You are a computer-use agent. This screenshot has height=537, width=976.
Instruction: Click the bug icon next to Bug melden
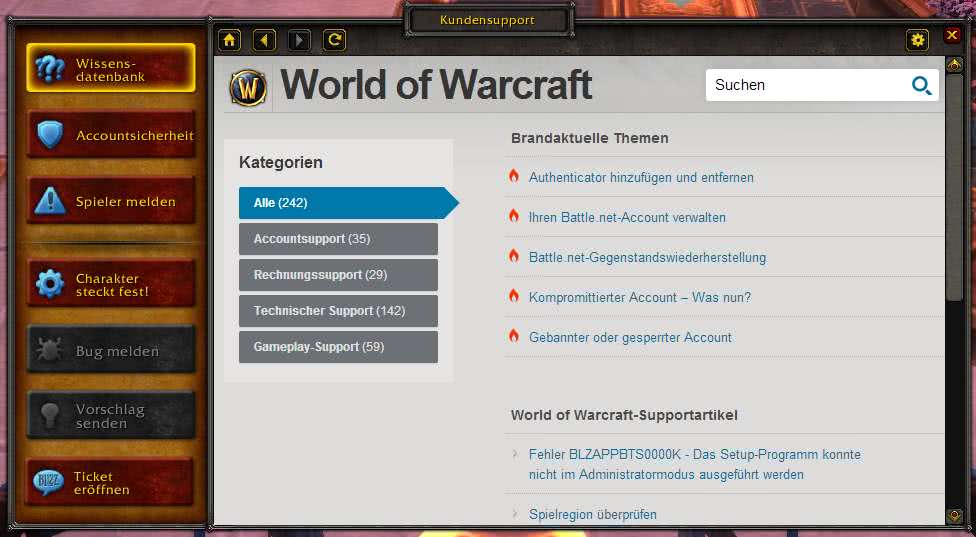pyautogui.click(x=50, y=350)
